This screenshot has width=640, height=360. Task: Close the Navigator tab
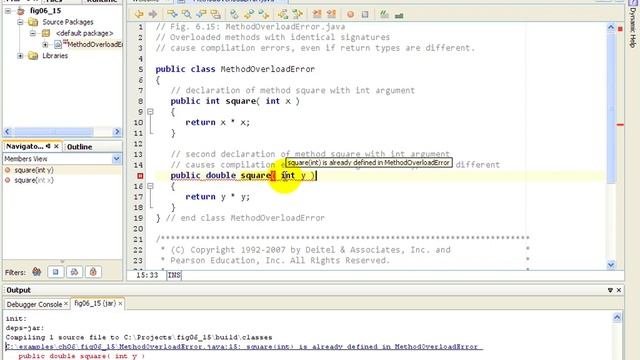[x=56, y=146]
